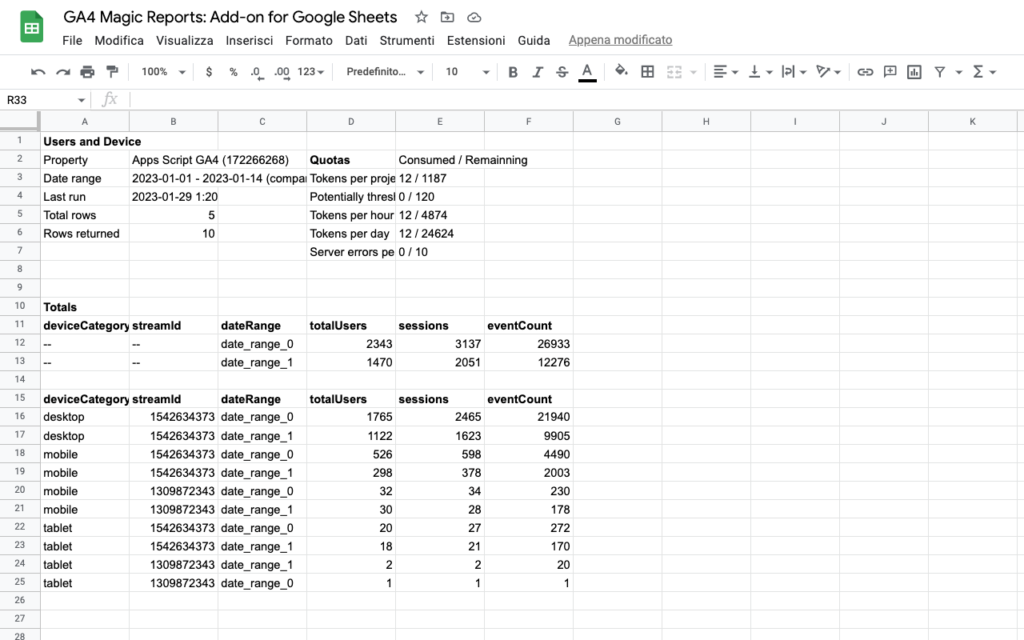Create a filter with funnel icon
This screenshot has width=1024, height=640.
pyautogui.click(x=940, y=72)
